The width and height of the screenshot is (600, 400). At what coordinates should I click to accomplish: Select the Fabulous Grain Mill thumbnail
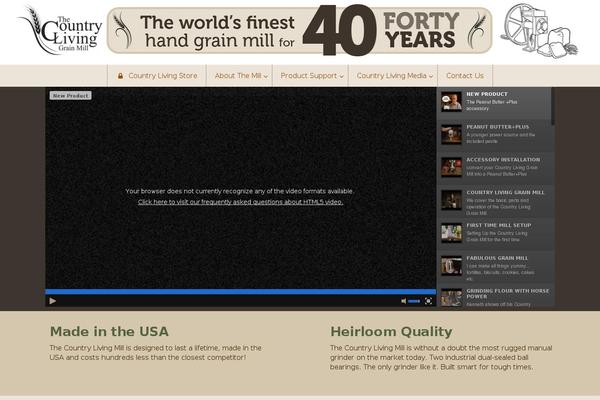pyautogui.click(x=452, y=265)
